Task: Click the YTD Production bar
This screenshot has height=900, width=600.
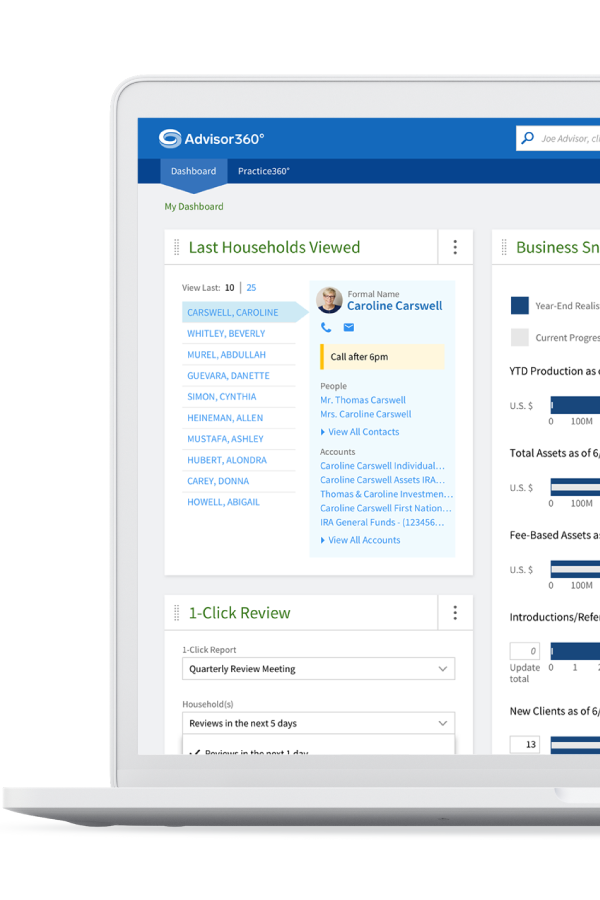Action: point(575,405)
